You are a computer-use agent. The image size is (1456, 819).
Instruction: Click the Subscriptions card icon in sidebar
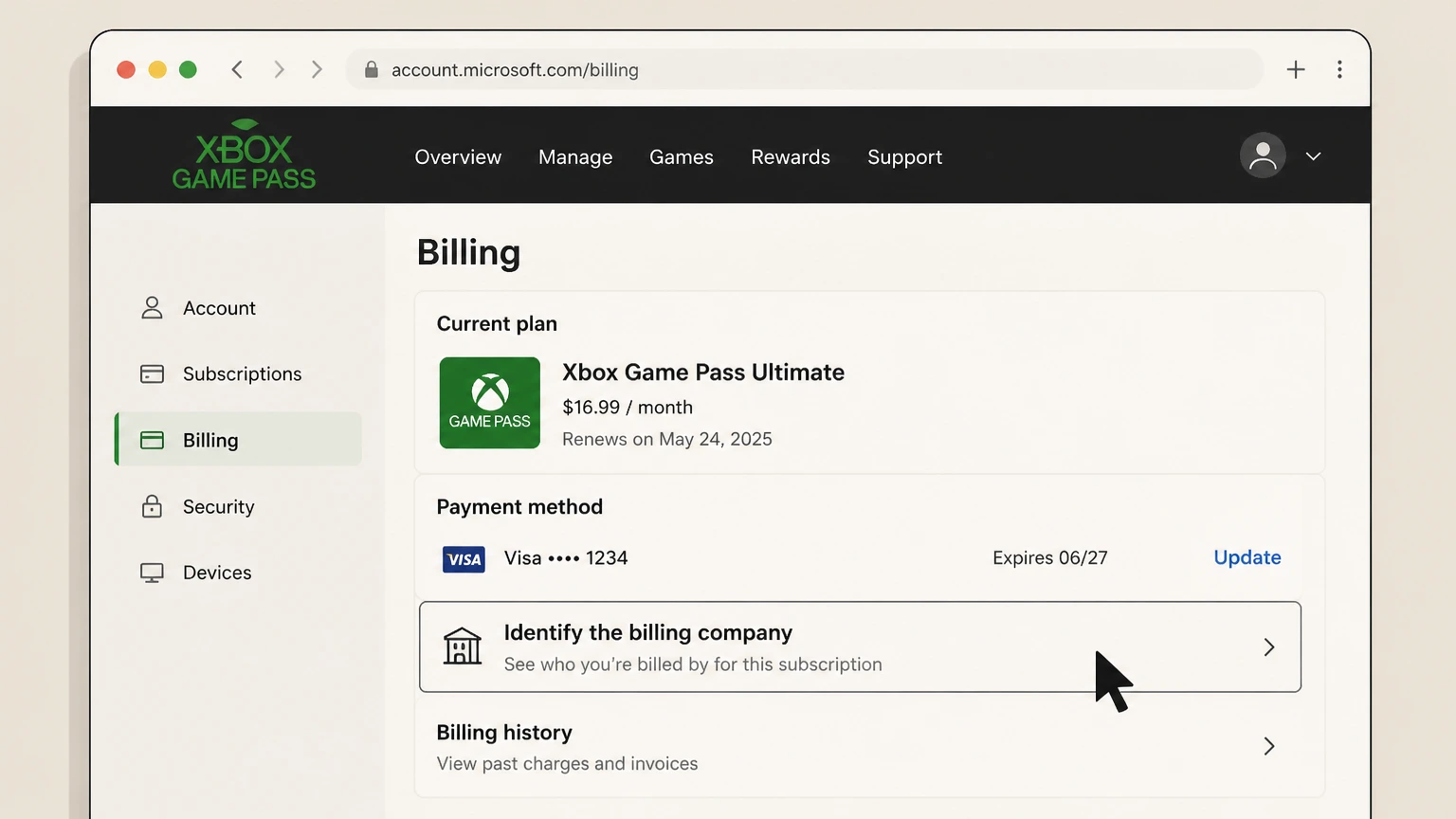[152, 373]
